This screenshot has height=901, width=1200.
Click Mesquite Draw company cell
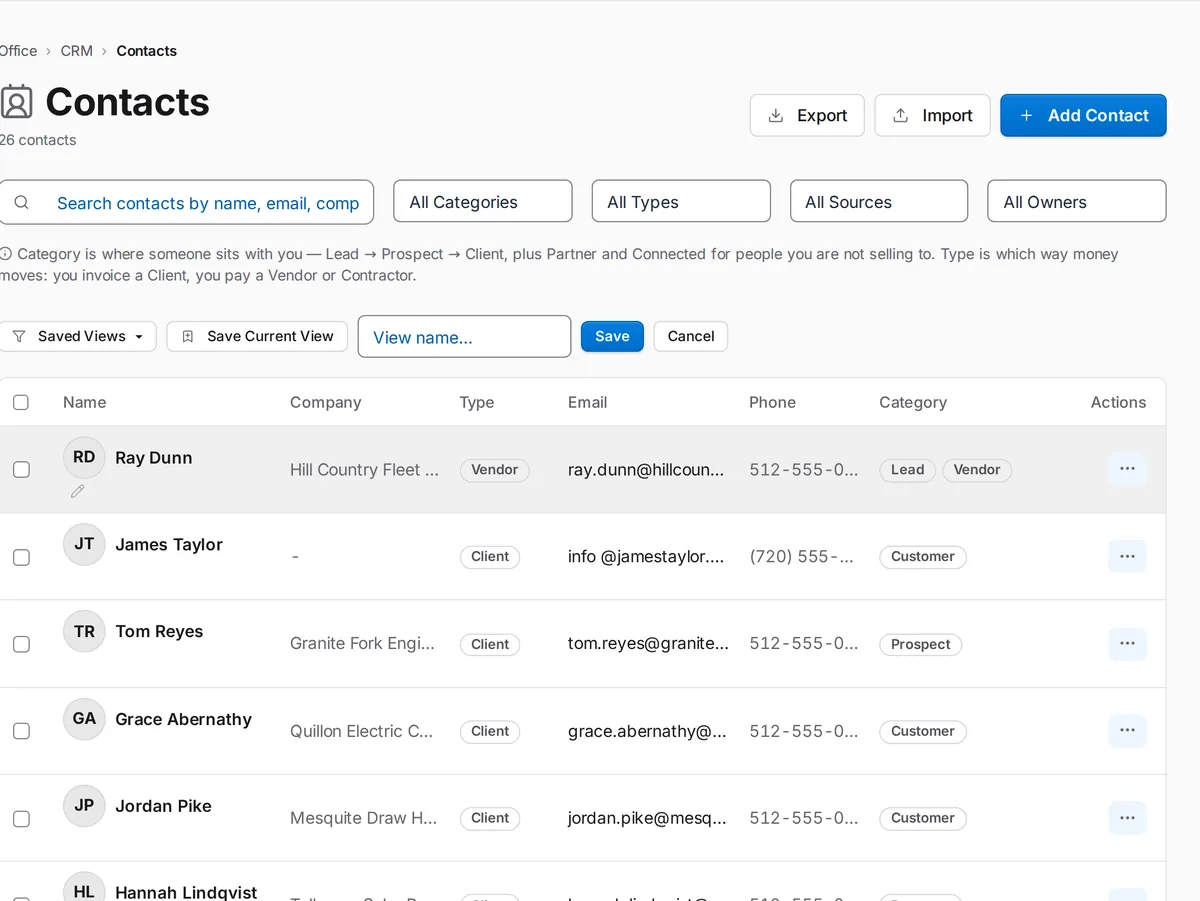tap(363, 818)
